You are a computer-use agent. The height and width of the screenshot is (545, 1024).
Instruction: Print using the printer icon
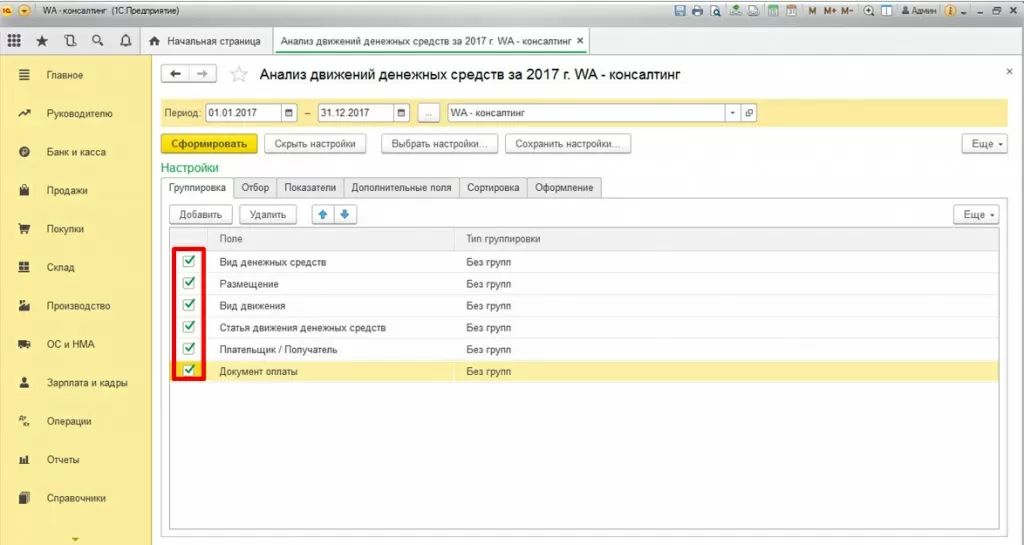[x=697, y=10]
